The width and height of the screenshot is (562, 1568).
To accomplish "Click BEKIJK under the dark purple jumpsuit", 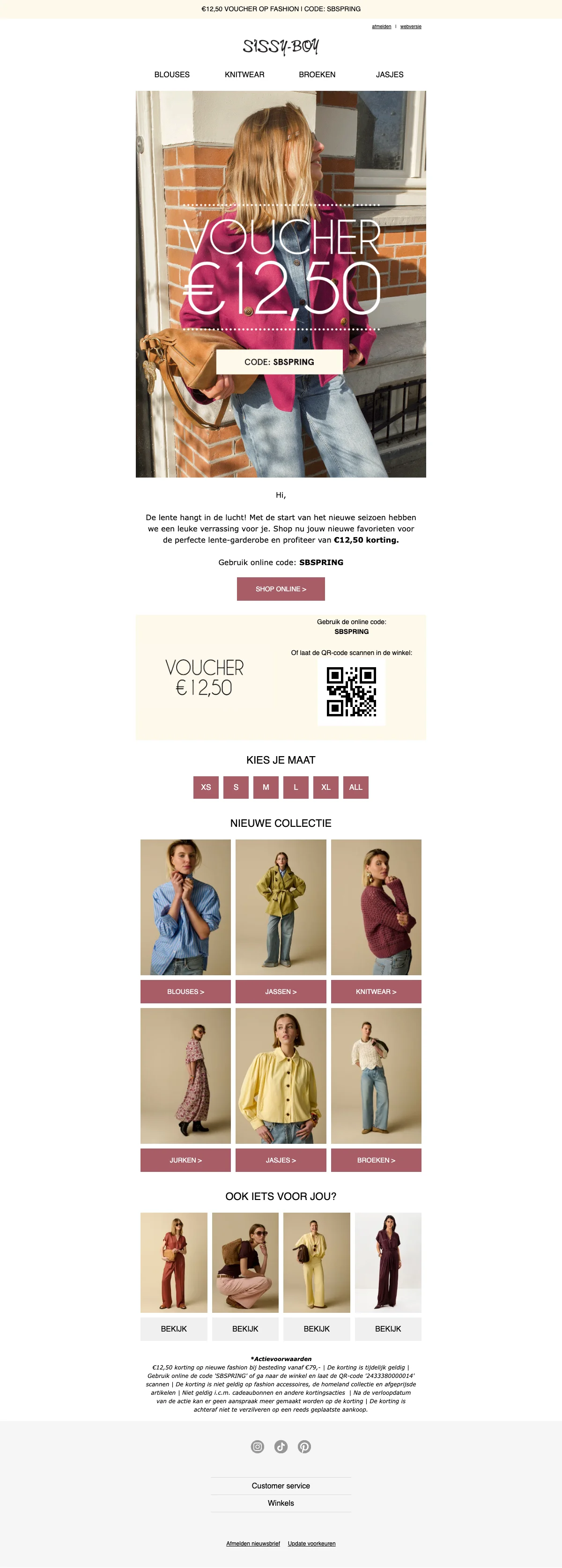I will point(388,1329).
